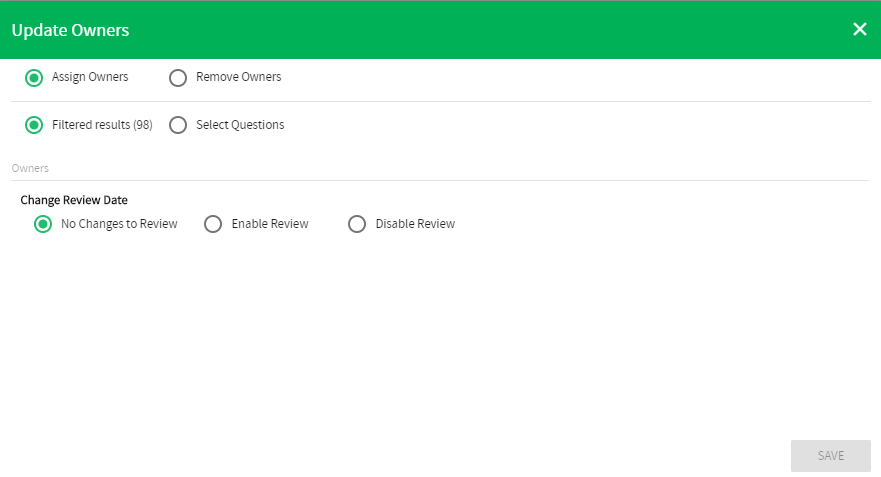Close the Update Owners dialog
Screen dimensions: 881x477
tap(860, 29)
